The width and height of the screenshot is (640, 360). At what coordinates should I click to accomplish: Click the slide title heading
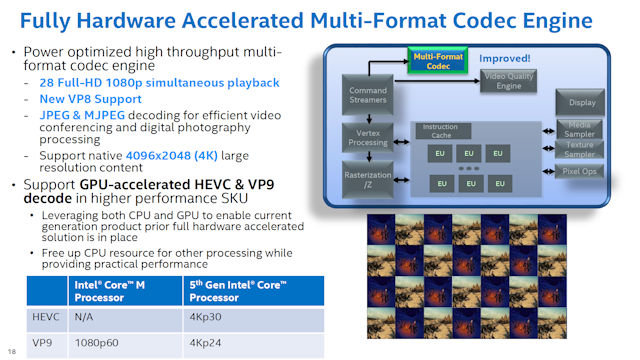click(306, 20)
